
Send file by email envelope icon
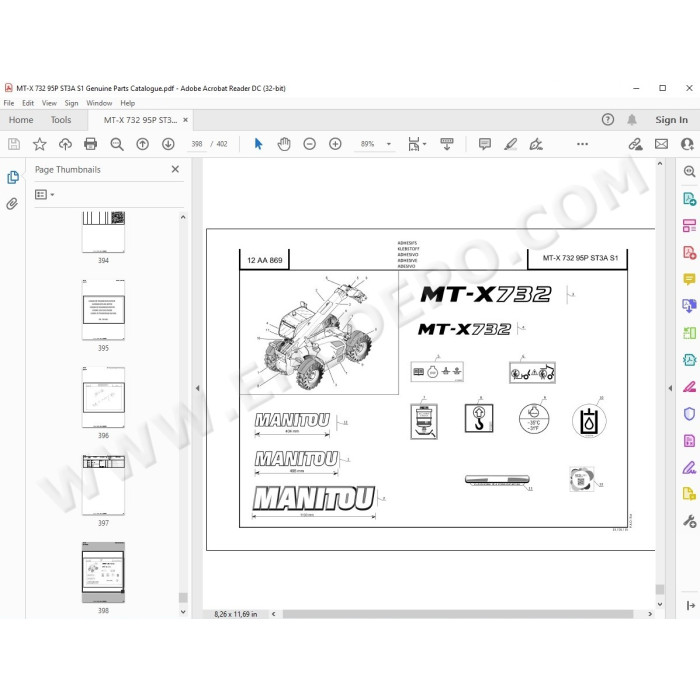pyautogui.click(x=661, y=144)
